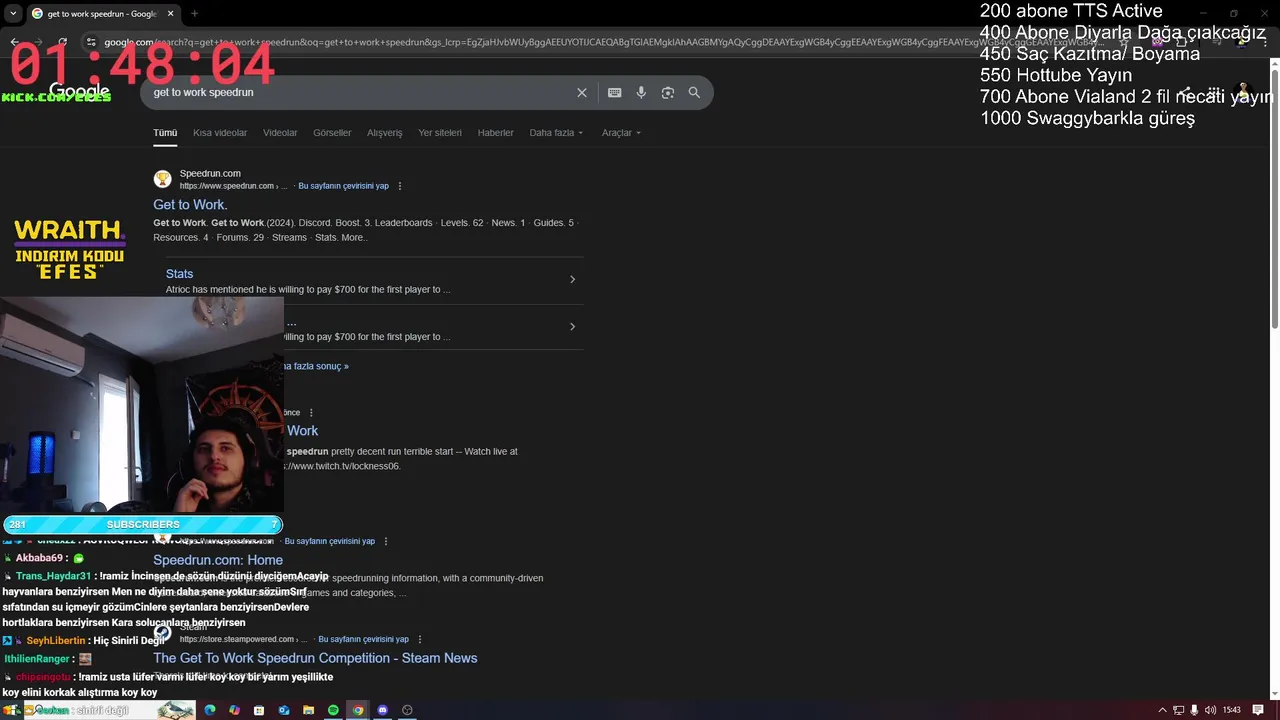Expand the Daha fazla dropdown
Viewport: 1280px width, 720px height.
(x=556, y=133)
